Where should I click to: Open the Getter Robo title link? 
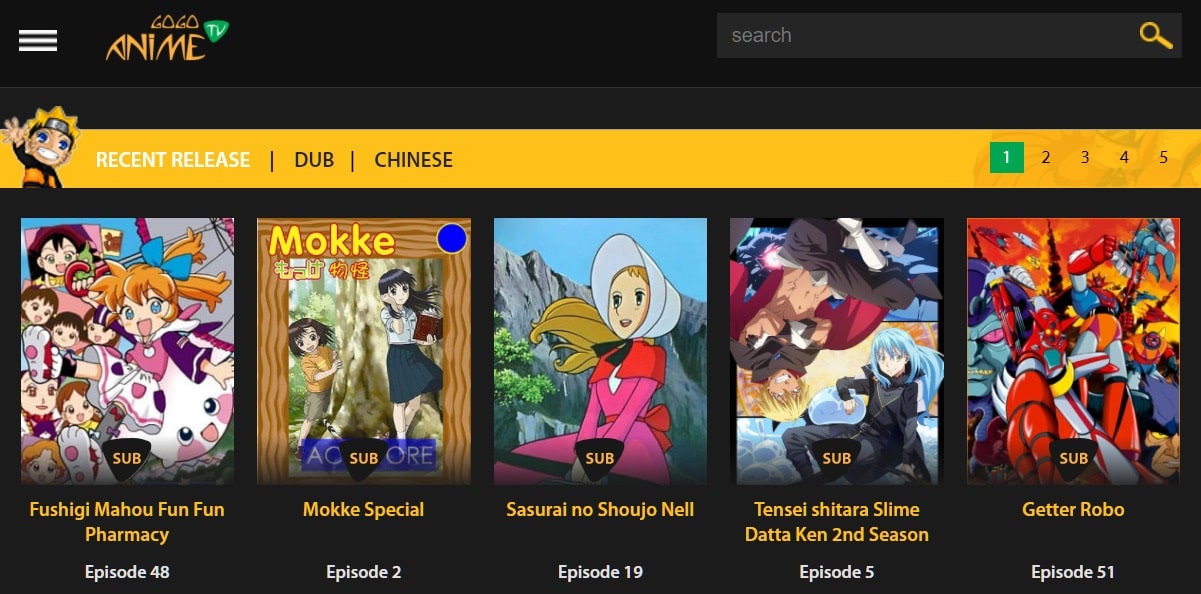coord(1073,509)
